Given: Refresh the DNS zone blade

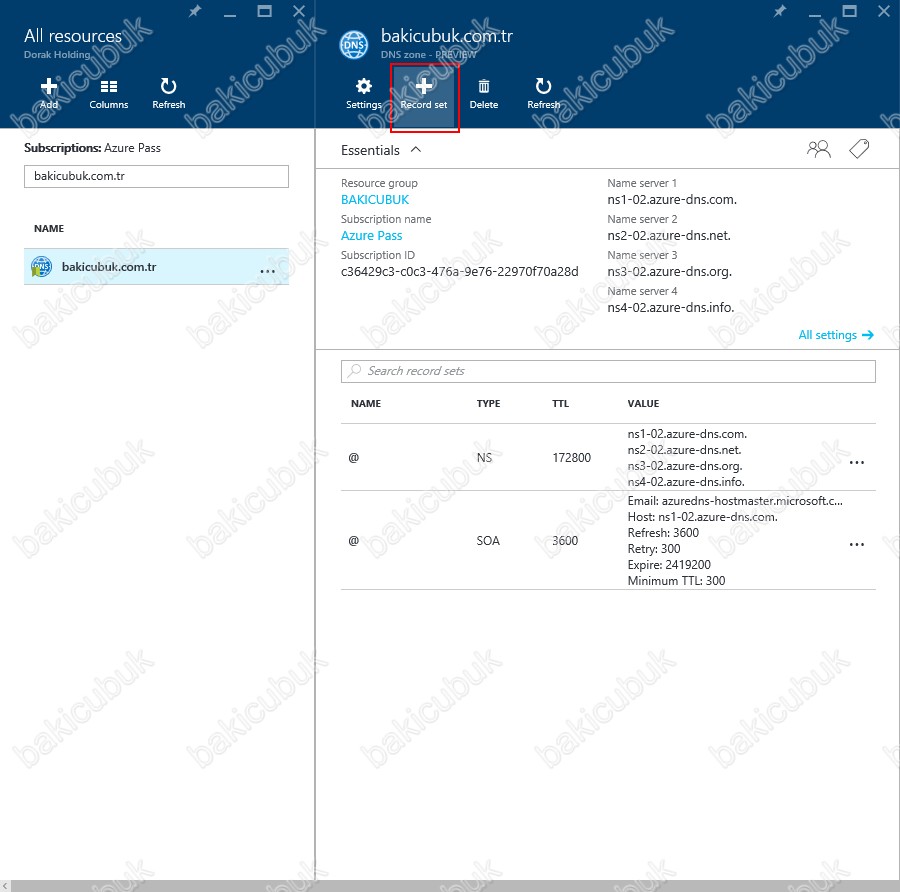Looking at the screenshot, I should 543,93.
